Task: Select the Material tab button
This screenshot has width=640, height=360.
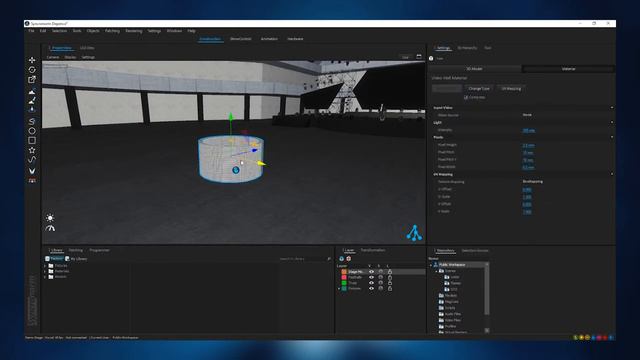Action: click(568, 69)
